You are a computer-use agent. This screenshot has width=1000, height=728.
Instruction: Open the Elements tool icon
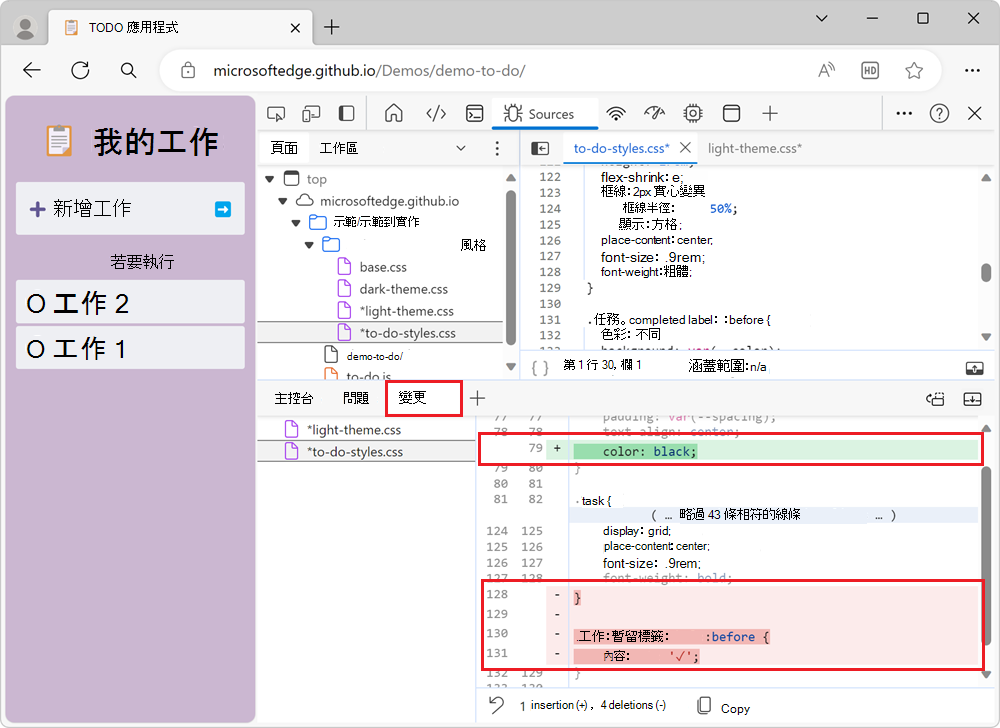[x=436, y=113]
